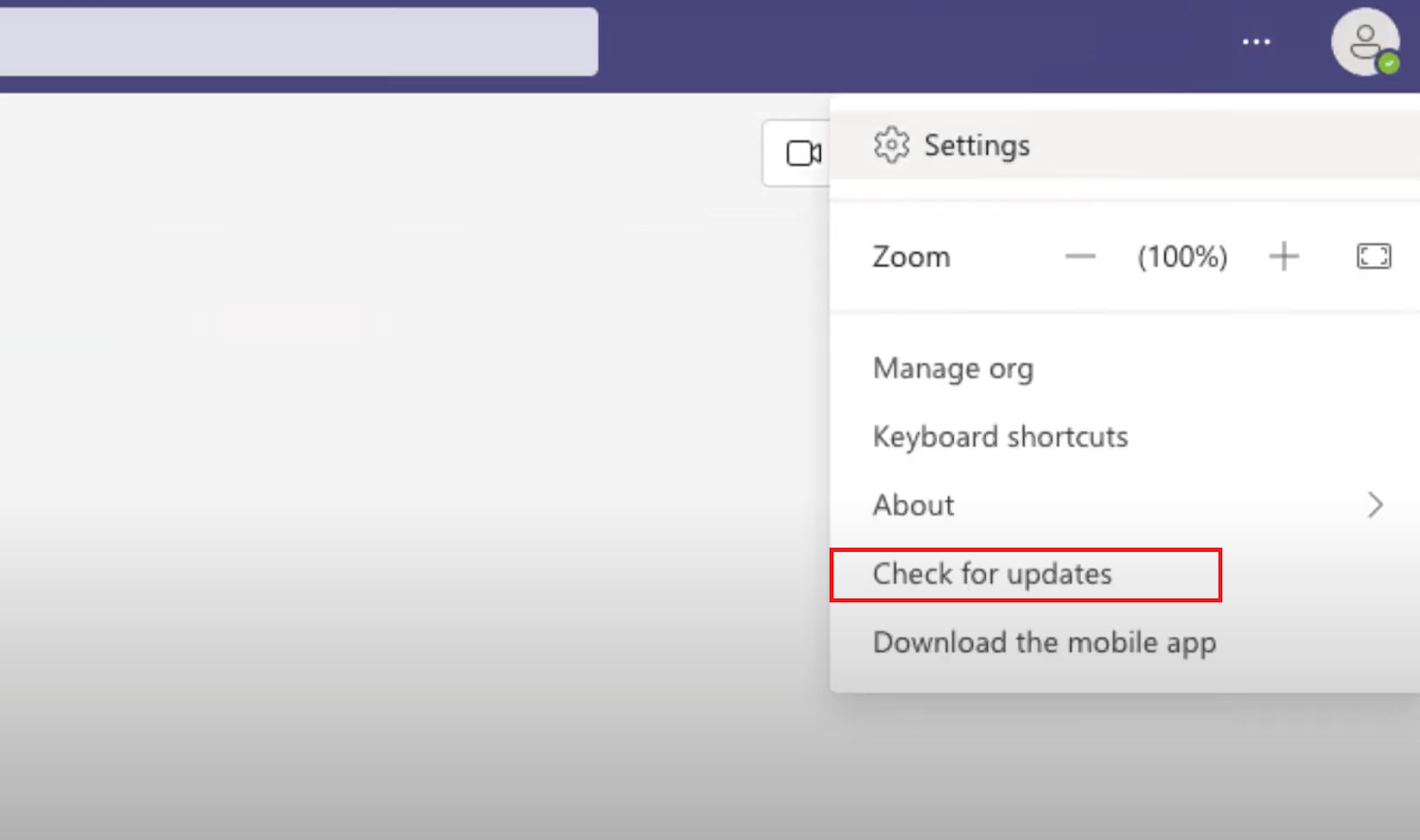Toggle full screen mode icon
This screenshot has width=1420, height=840.
(x=1374, y=257)
